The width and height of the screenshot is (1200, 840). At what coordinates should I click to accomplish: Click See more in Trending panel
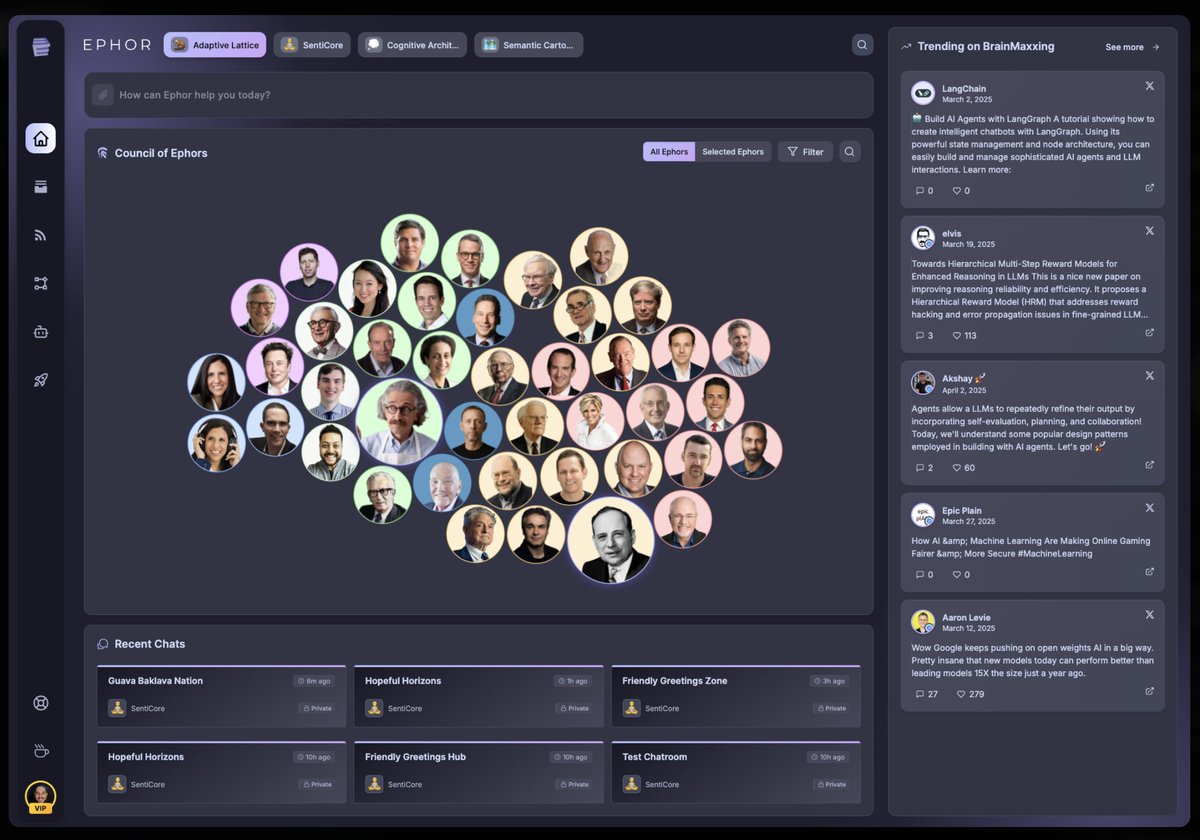[1132, 47]
